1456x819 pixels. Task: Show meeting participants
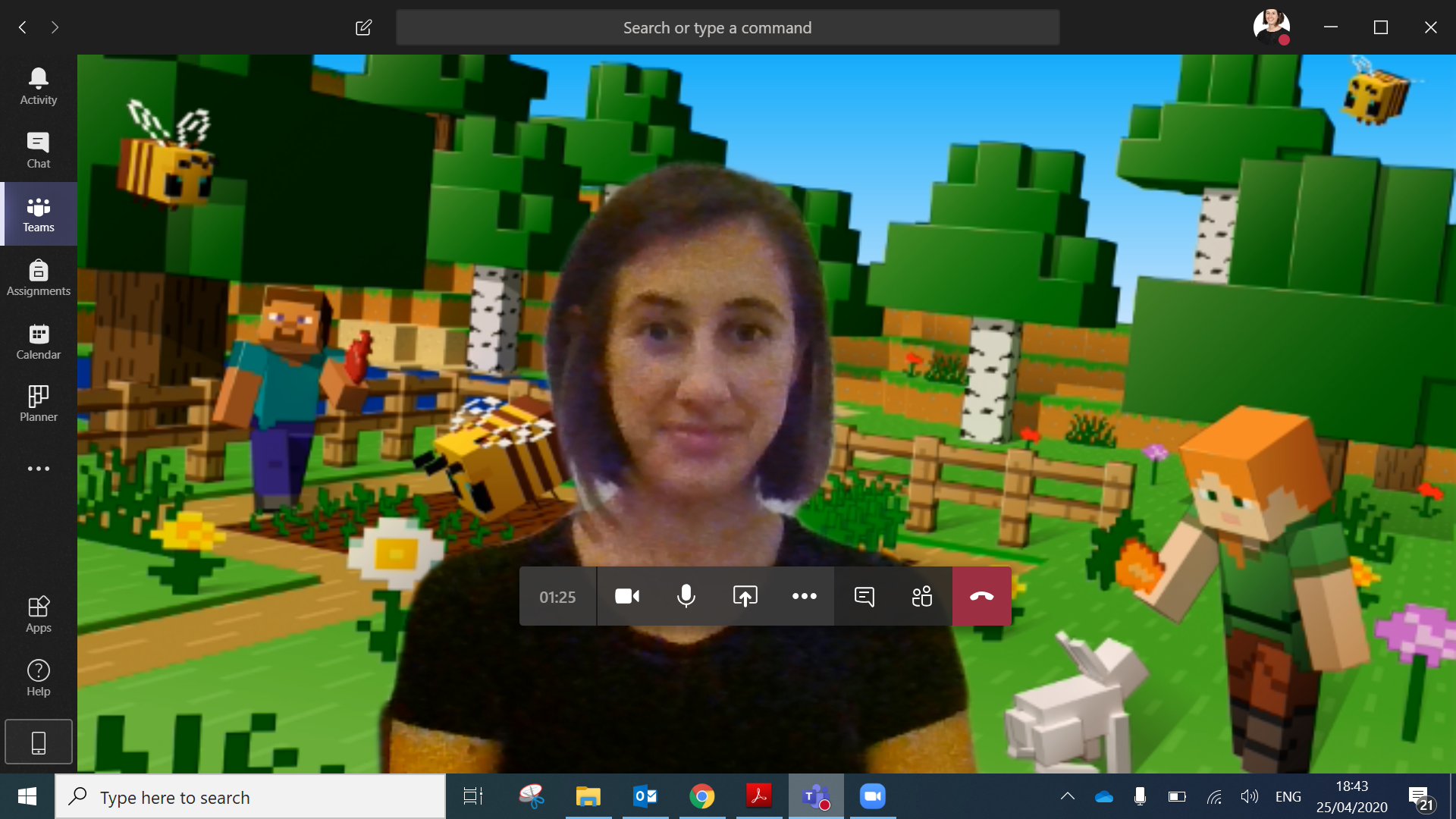(922, 596)
